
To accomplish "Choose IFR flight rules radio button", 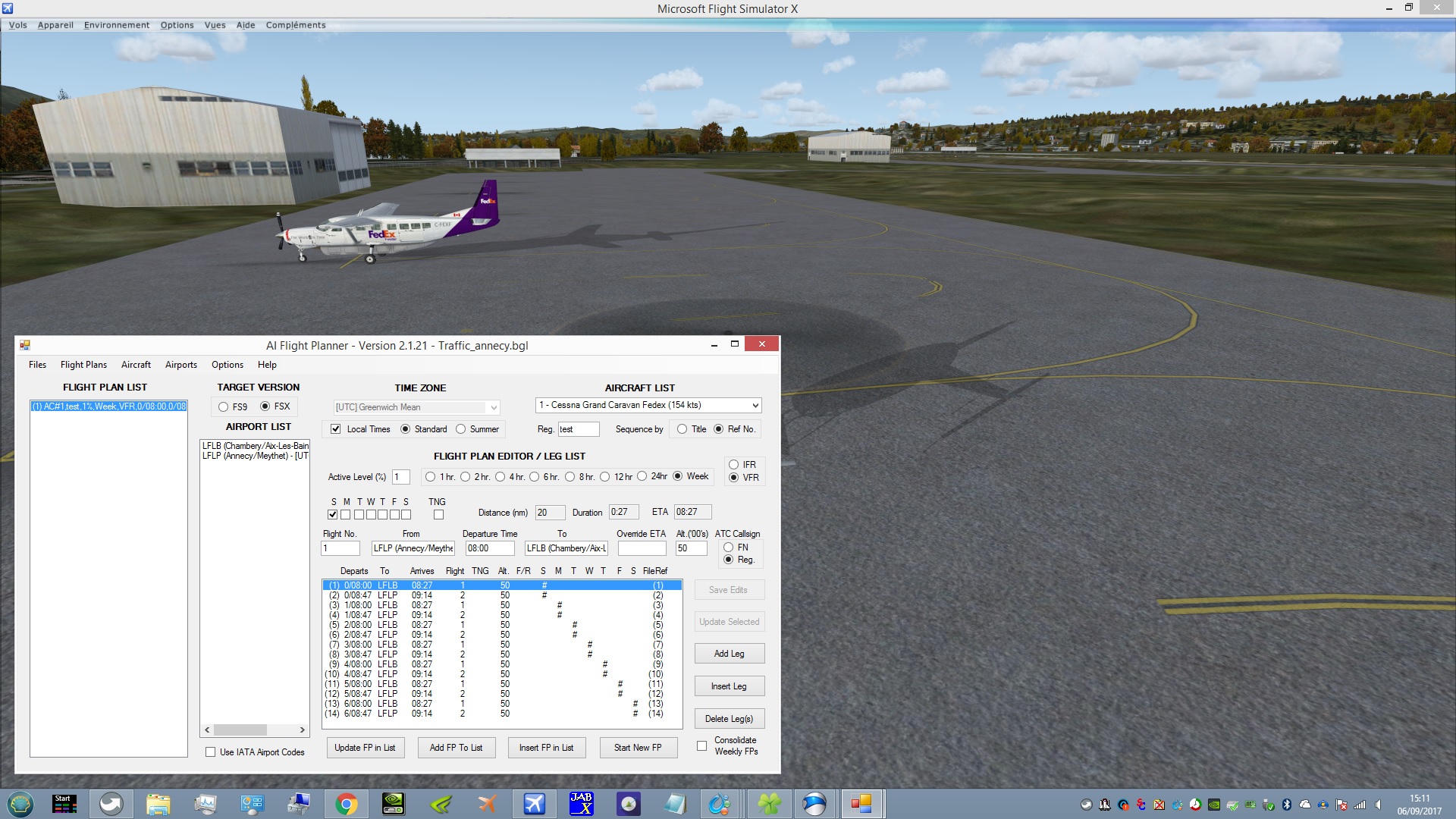I will (733, 465).
